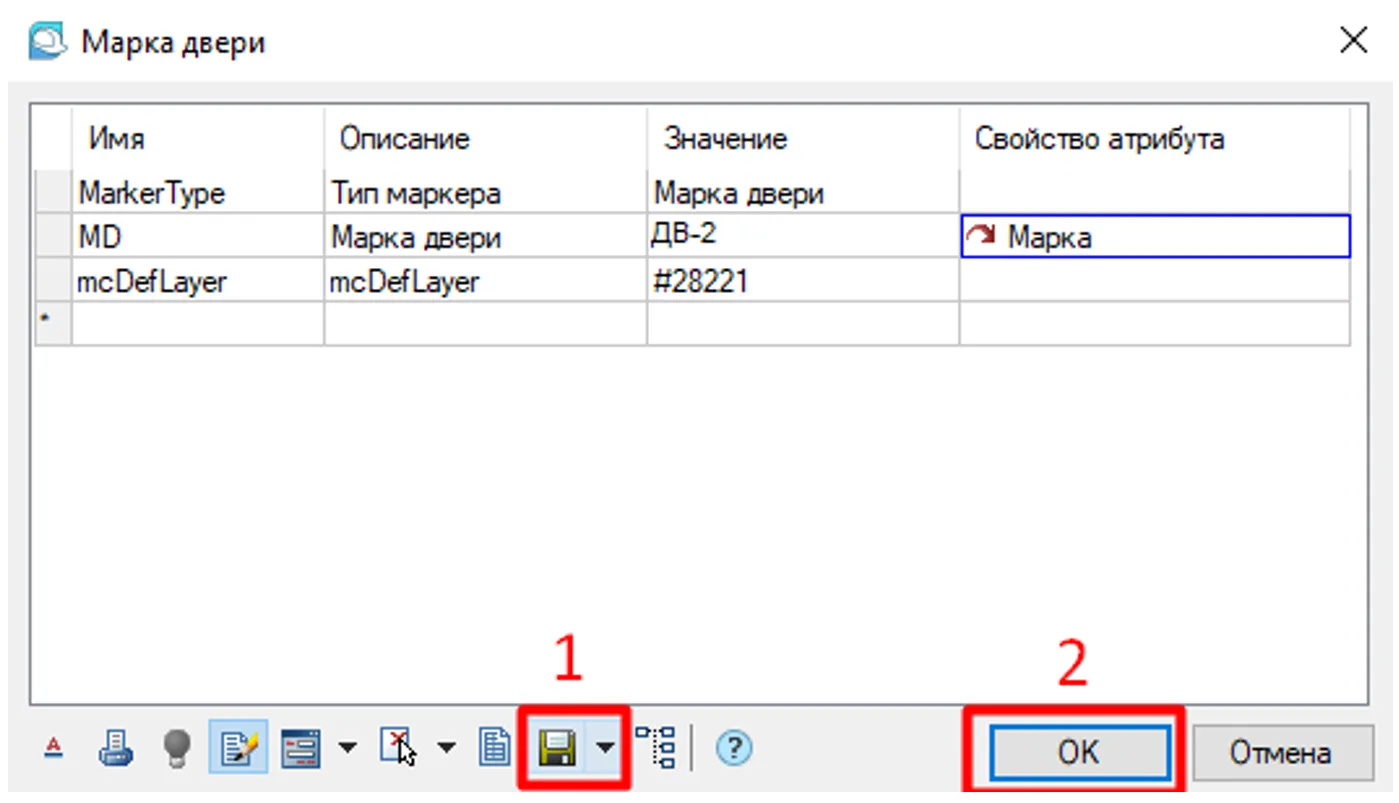Open dropdown arrow beside the form icon
The width and height of the screenshot is (1399, 803).
coord(346,748)
